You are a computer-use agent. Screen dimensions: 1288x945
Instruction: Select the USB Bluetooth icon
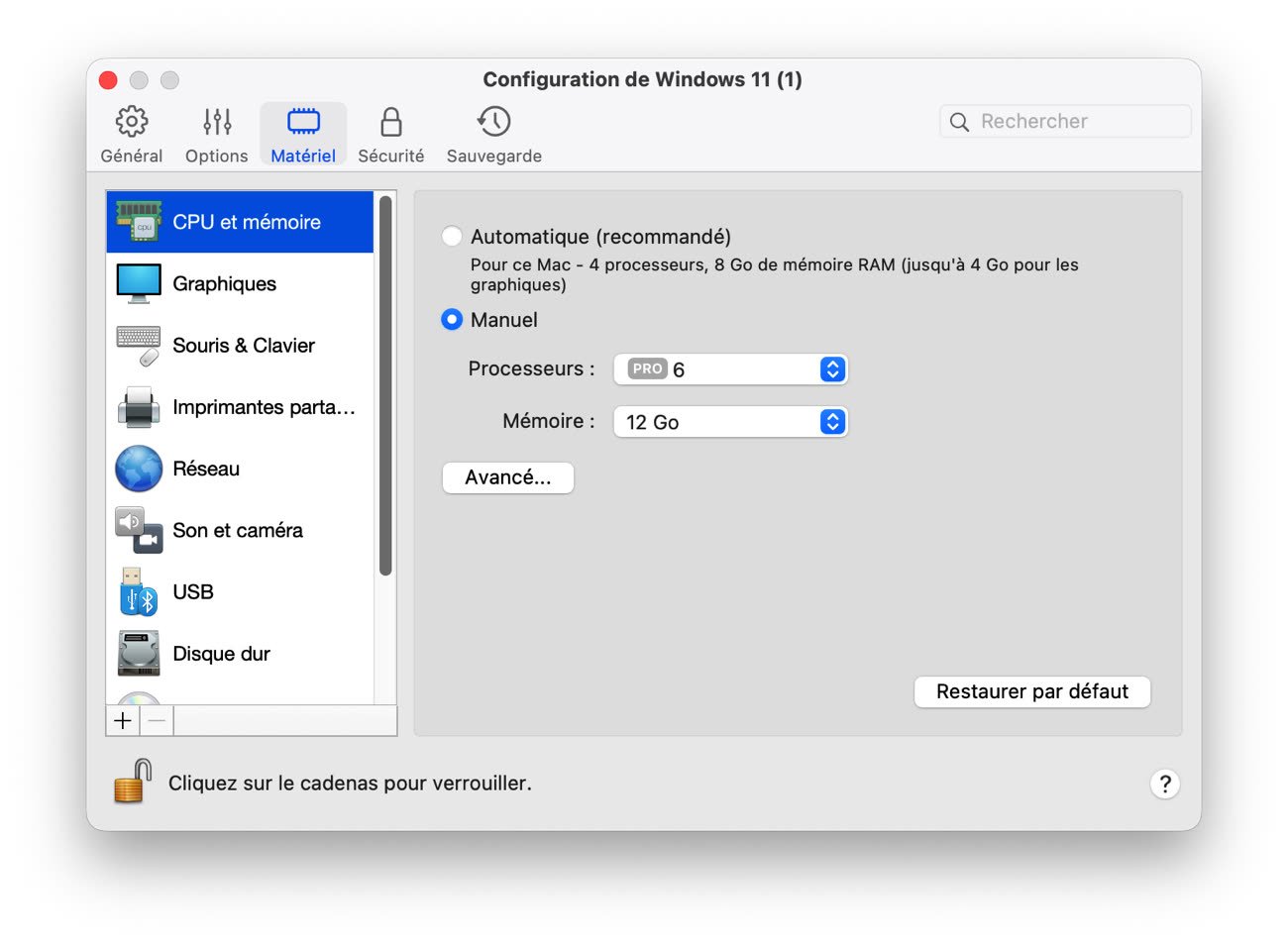tap(139, 592)
